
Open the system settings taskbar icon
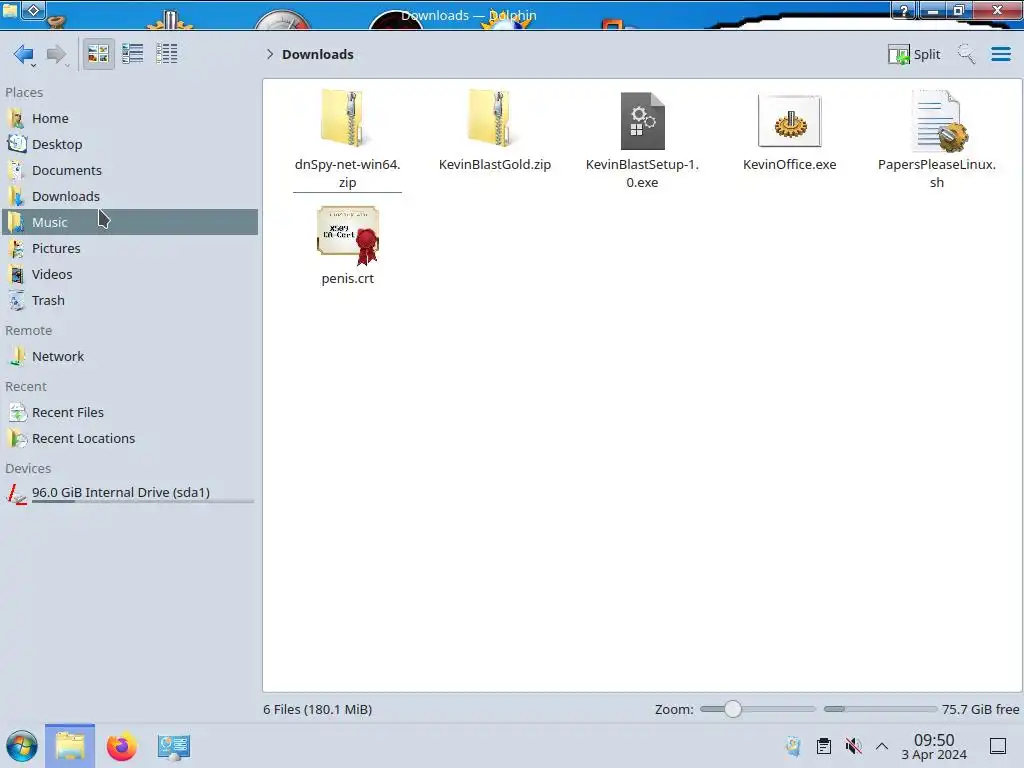[x=173, y=746]
